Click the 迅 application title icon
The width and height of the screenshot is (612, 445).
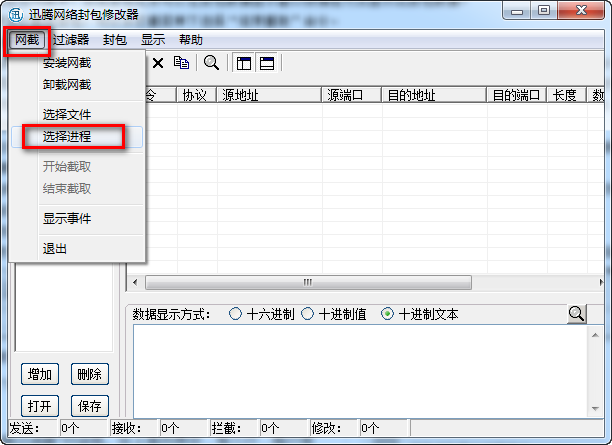point(16,15)
